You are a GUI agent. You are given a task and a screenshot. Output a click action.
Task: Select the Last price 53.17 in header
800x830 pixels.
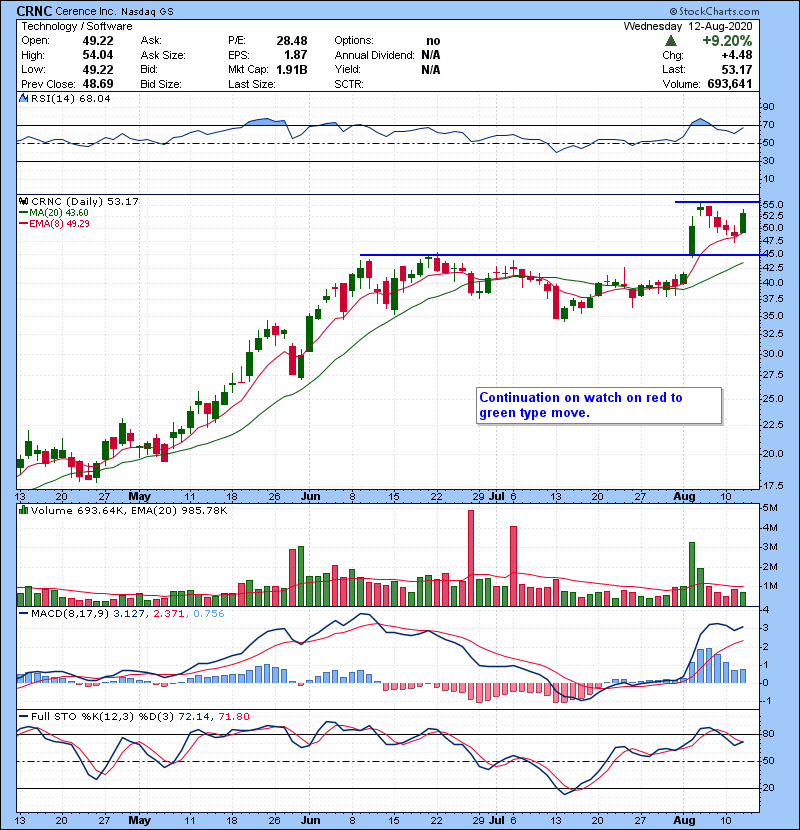(x=736, y=69)
